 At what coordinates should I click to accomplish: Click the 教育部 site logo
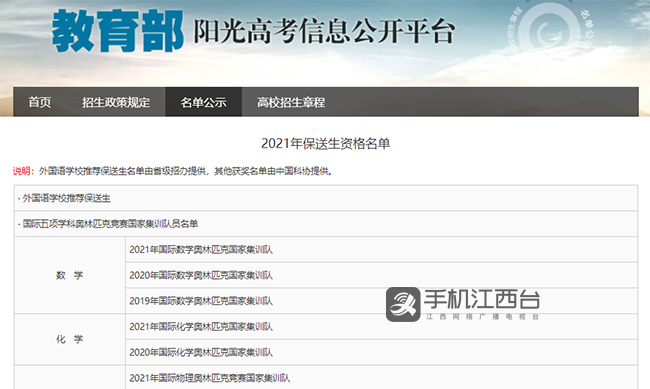pos(118,31)
